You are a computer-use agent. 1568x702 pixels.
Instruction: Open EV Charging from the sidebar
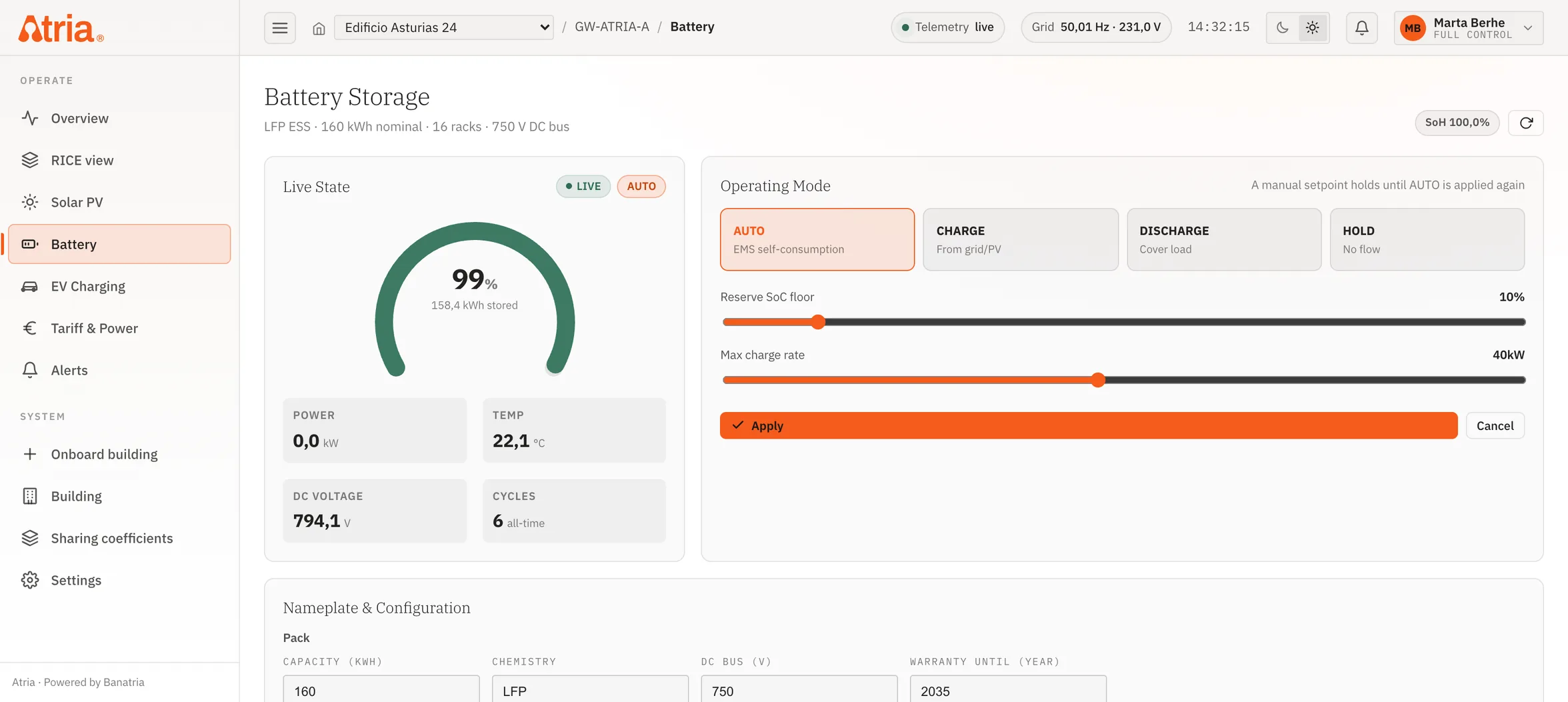pos(119,286)
